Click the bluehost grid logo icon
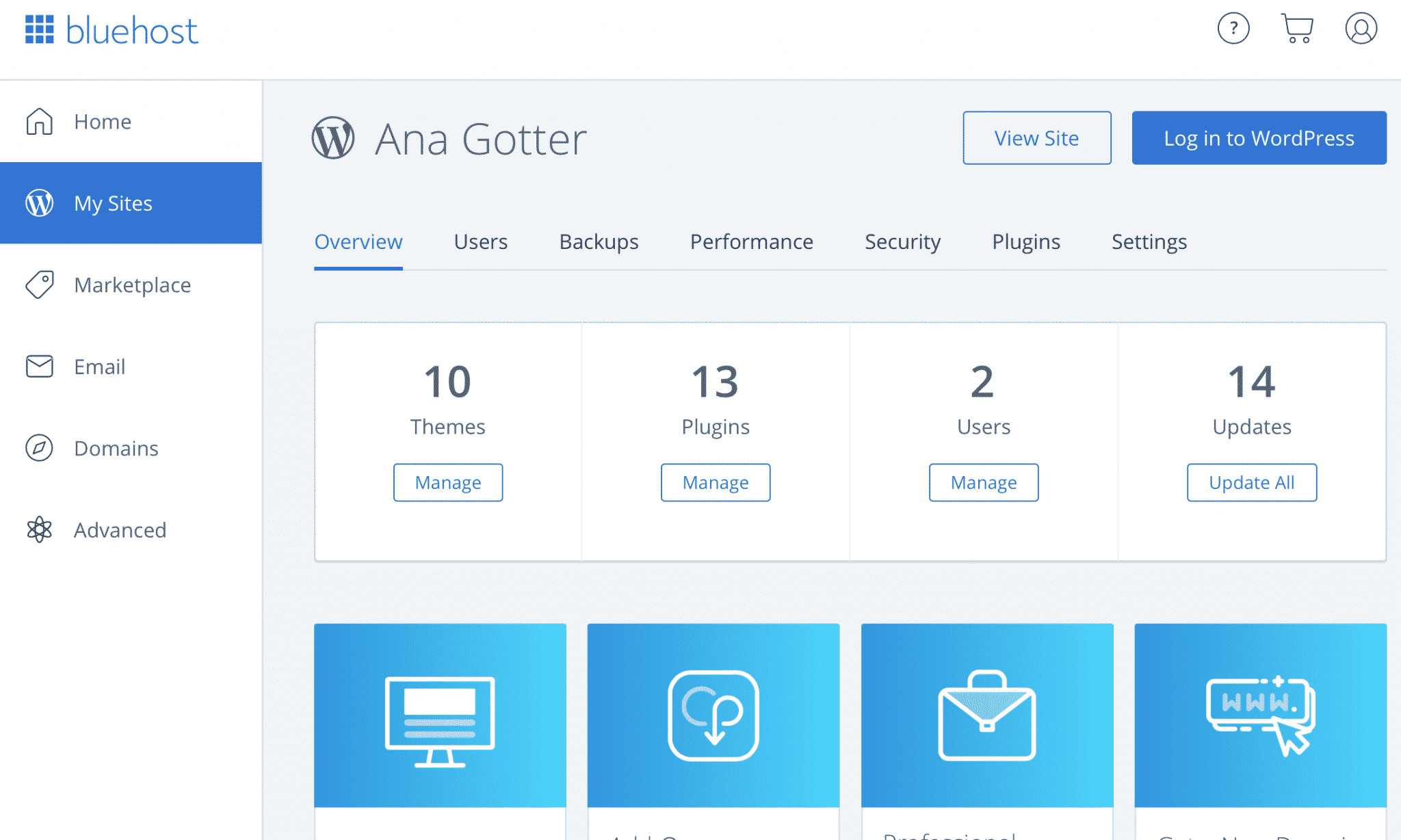Screen dimensions: 1401x840 click(40, 29)
